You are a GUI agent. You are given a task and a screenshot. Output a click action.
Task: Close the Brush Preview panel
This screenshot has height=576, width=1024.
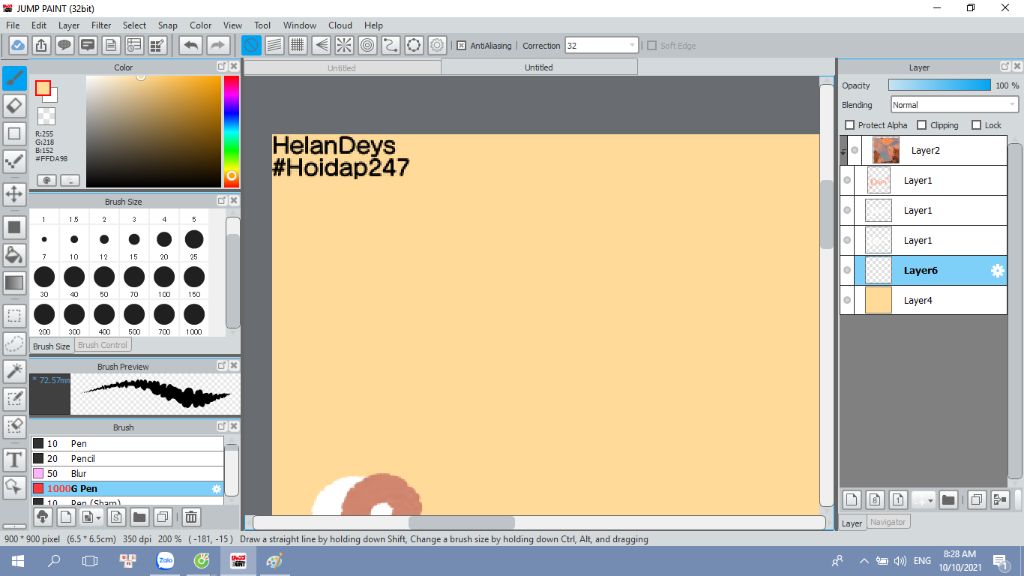point(234,366)
